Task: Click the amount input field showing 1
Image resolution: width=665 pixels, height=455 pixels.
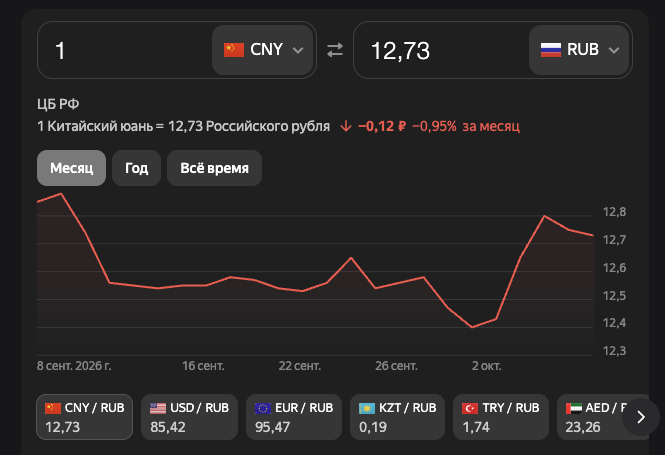Action: (x=125, y=50)
